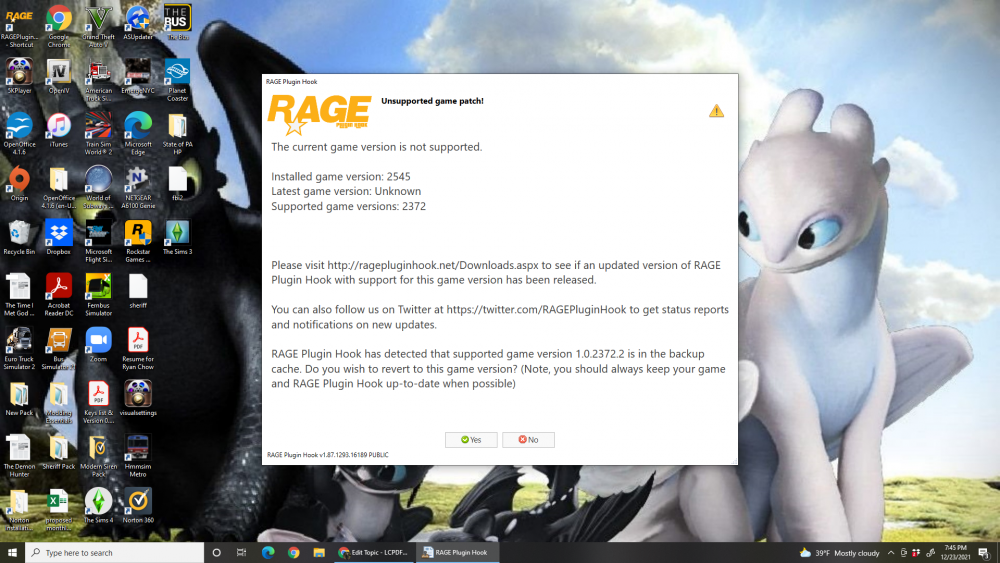The image size is (1000, 563).
Task: Click the RAGE Plugin Hook logo
Action: (x=320, y=114)
